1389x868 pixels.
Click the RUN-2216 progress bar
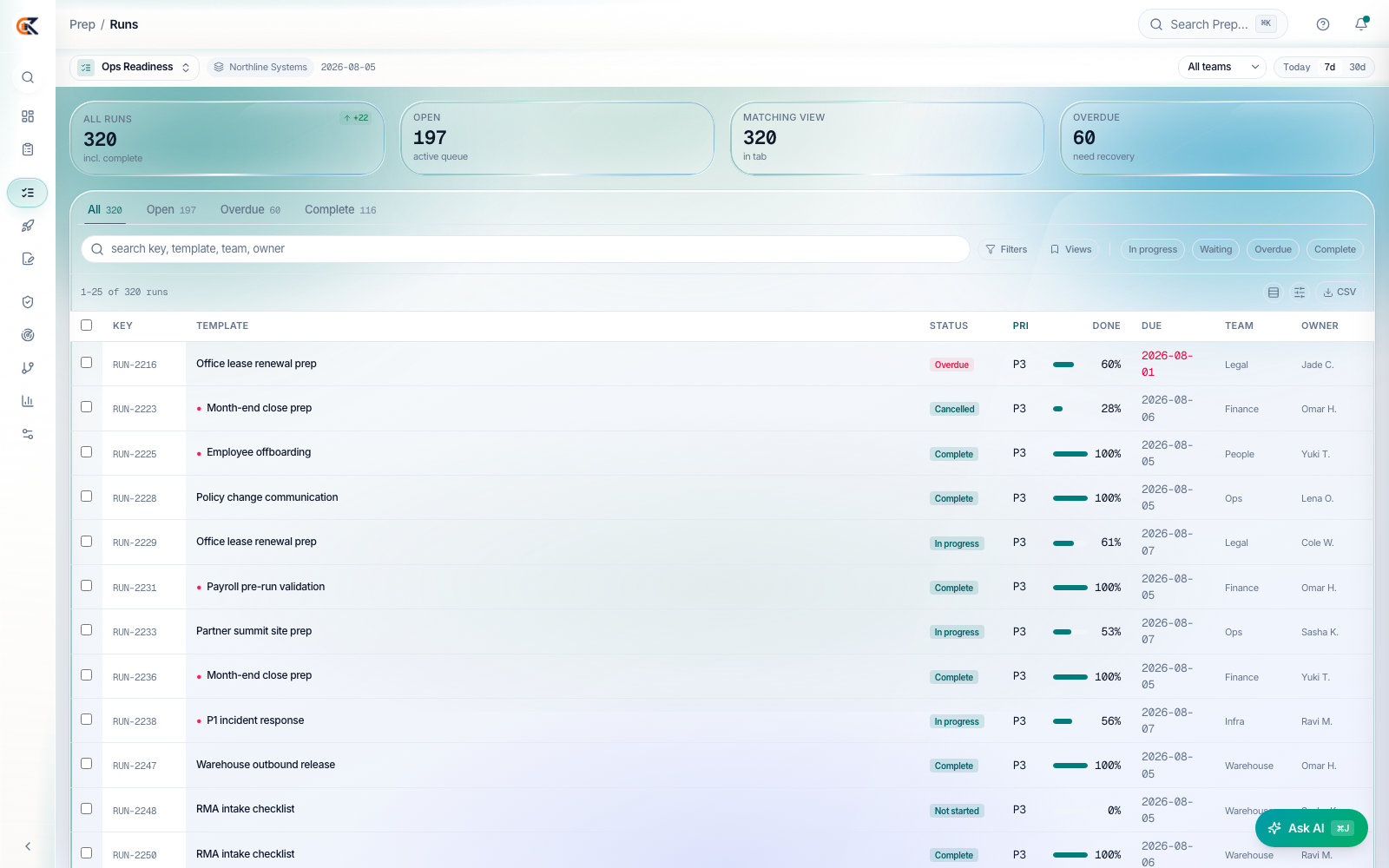pyautogui.click(x=1070, y=365)
